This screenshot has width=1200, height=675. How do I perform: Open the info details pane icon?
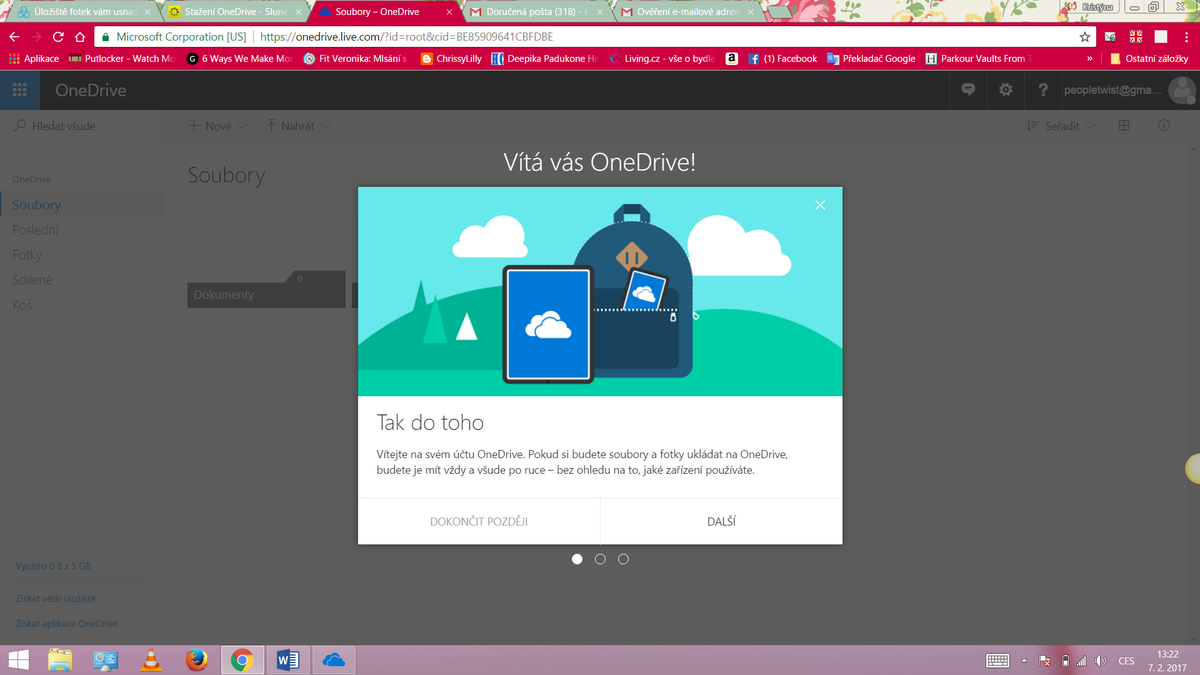[x=1164, y=126]
